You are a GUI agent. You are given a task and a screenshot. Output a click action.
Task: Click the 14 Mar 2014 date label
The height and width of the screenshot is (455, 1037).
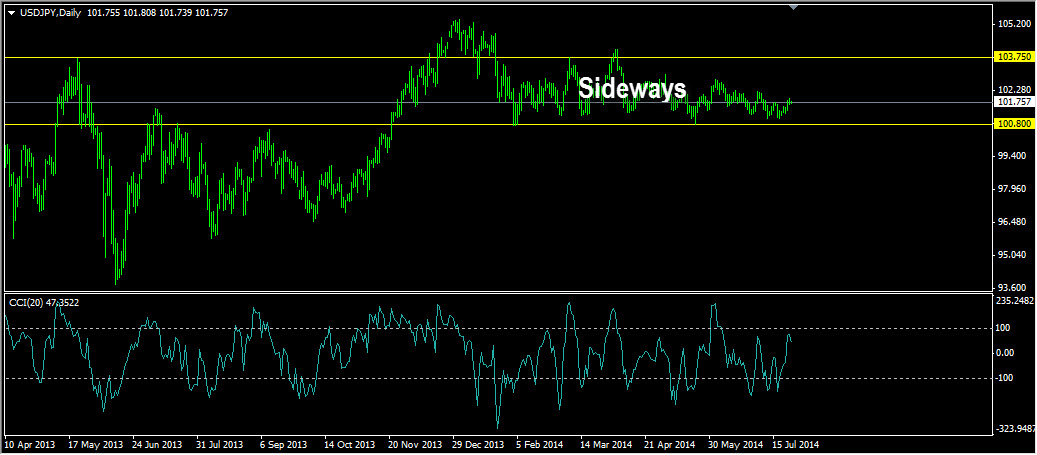(x=604, y=444)
